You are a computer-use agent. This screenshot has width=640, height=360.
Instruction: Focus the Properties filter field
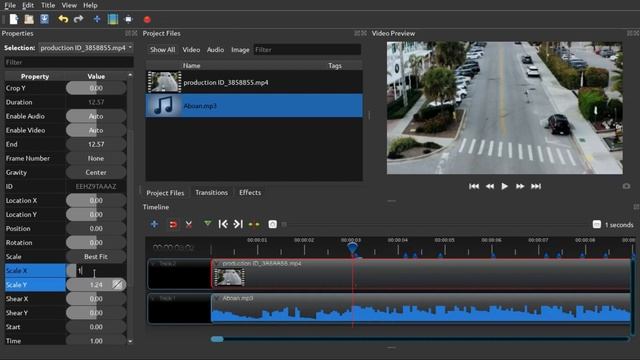coord(69,62)
